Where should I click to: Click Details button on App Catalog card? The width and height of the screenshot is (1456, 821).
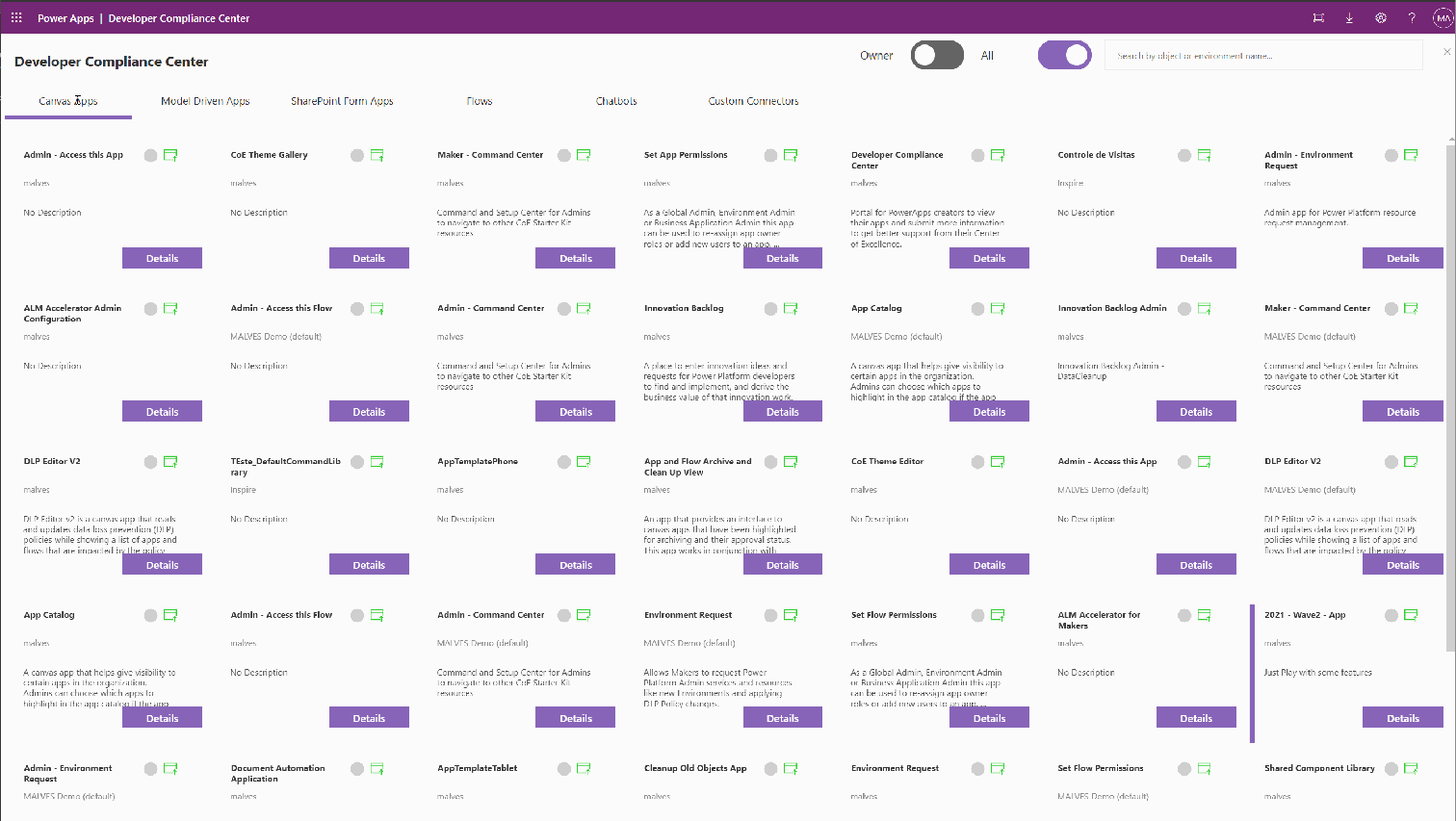[x=989, y=412]
